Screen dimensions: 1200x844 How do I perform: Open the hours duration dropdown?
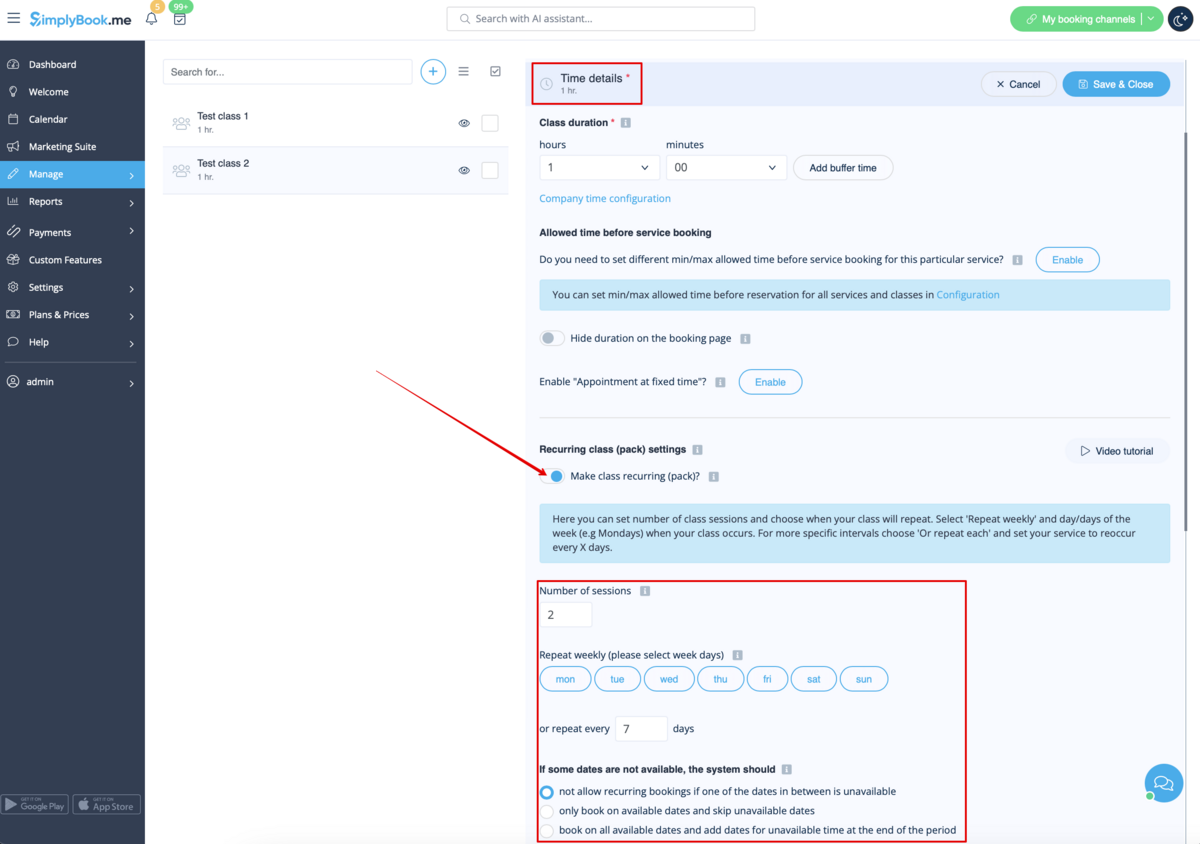tap(598, 168)
